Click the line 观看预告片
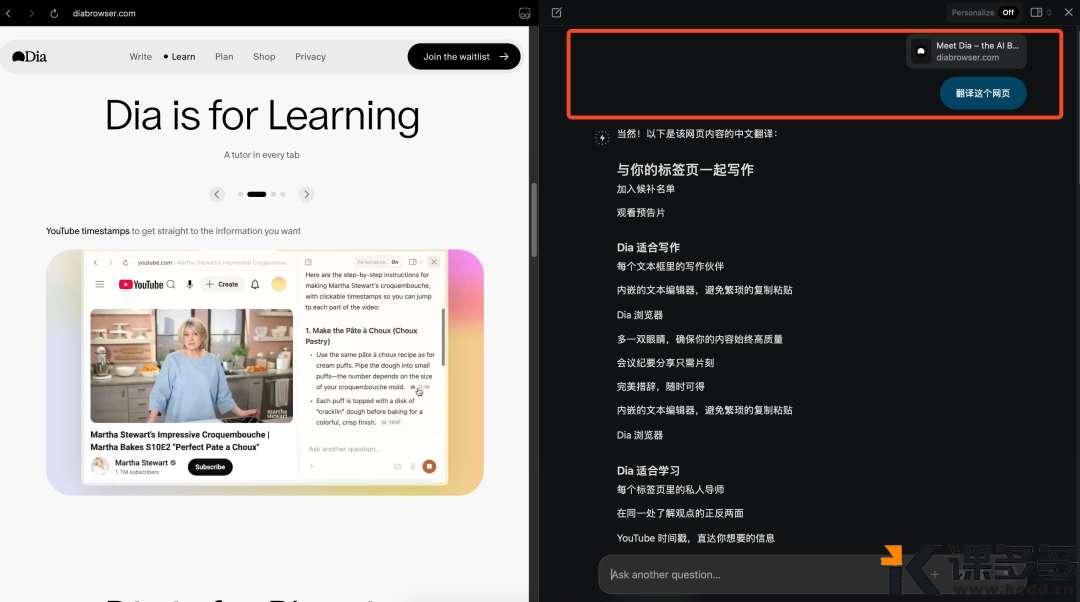 (641, 213)
